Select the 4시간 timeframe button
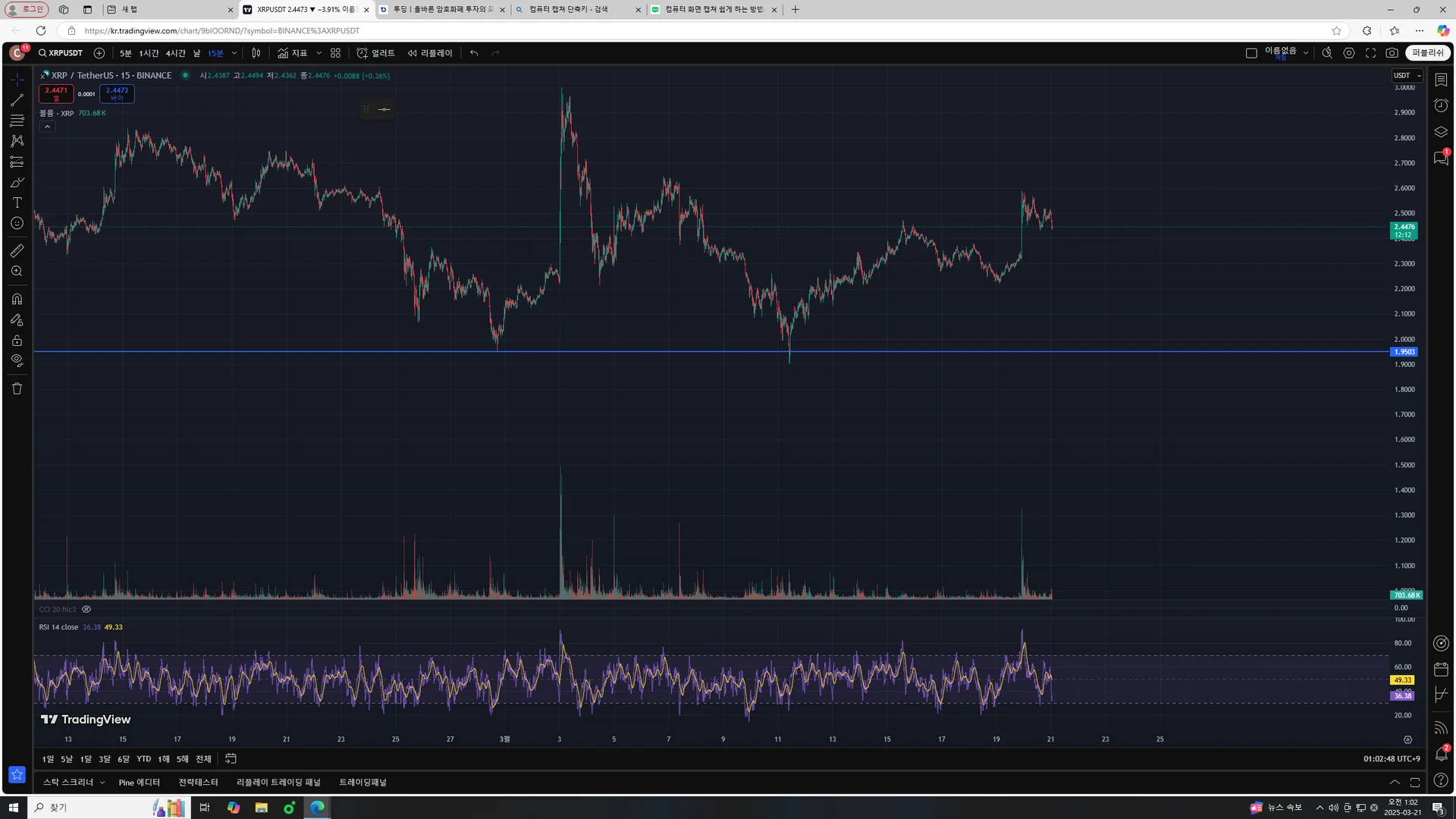The image size is (1456, 819). (175, 53)
